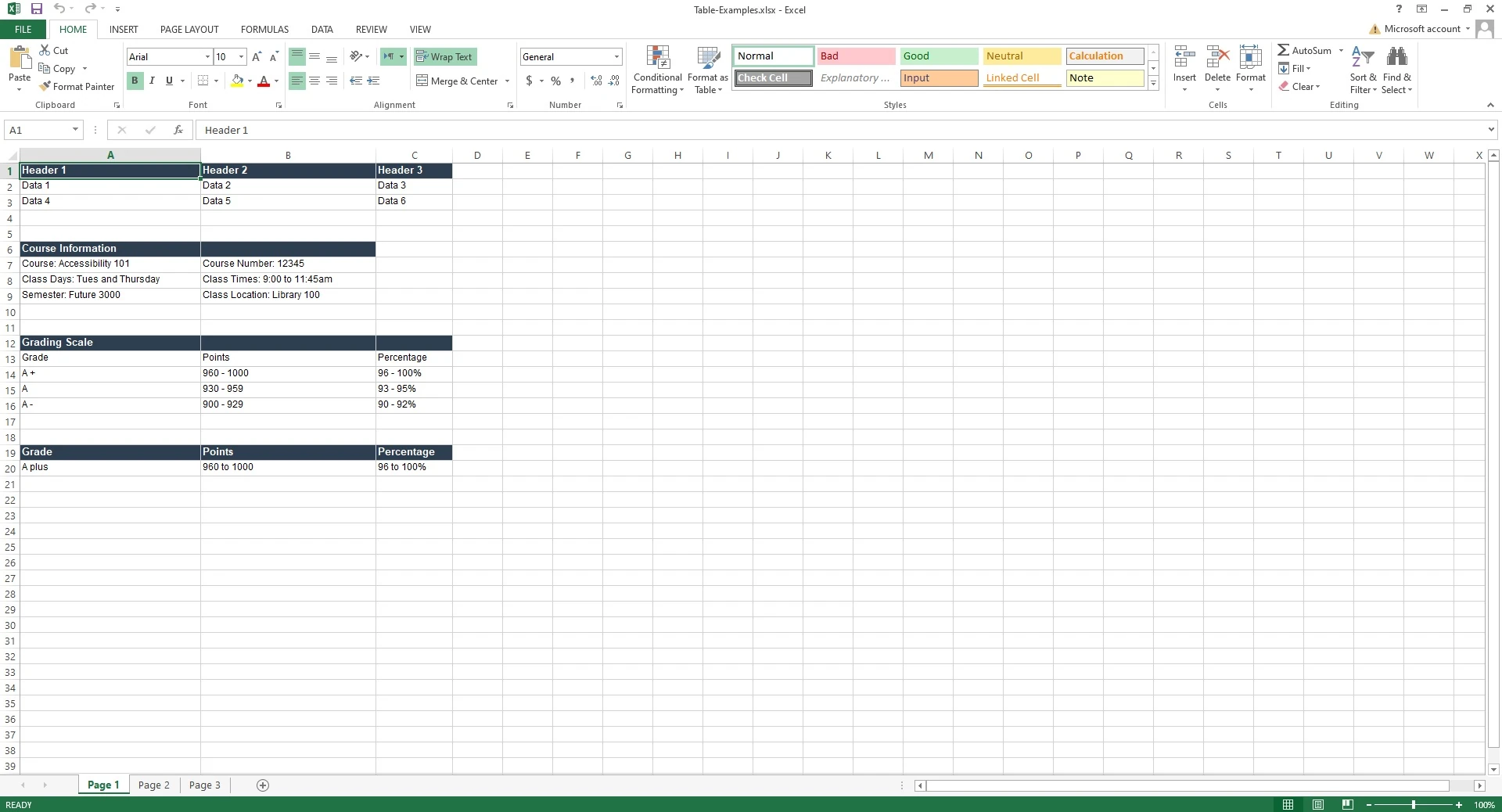Toggle Top Align vertical alignment
The width and height of the screenshot is (1502, 812).
tap(297, 56)
